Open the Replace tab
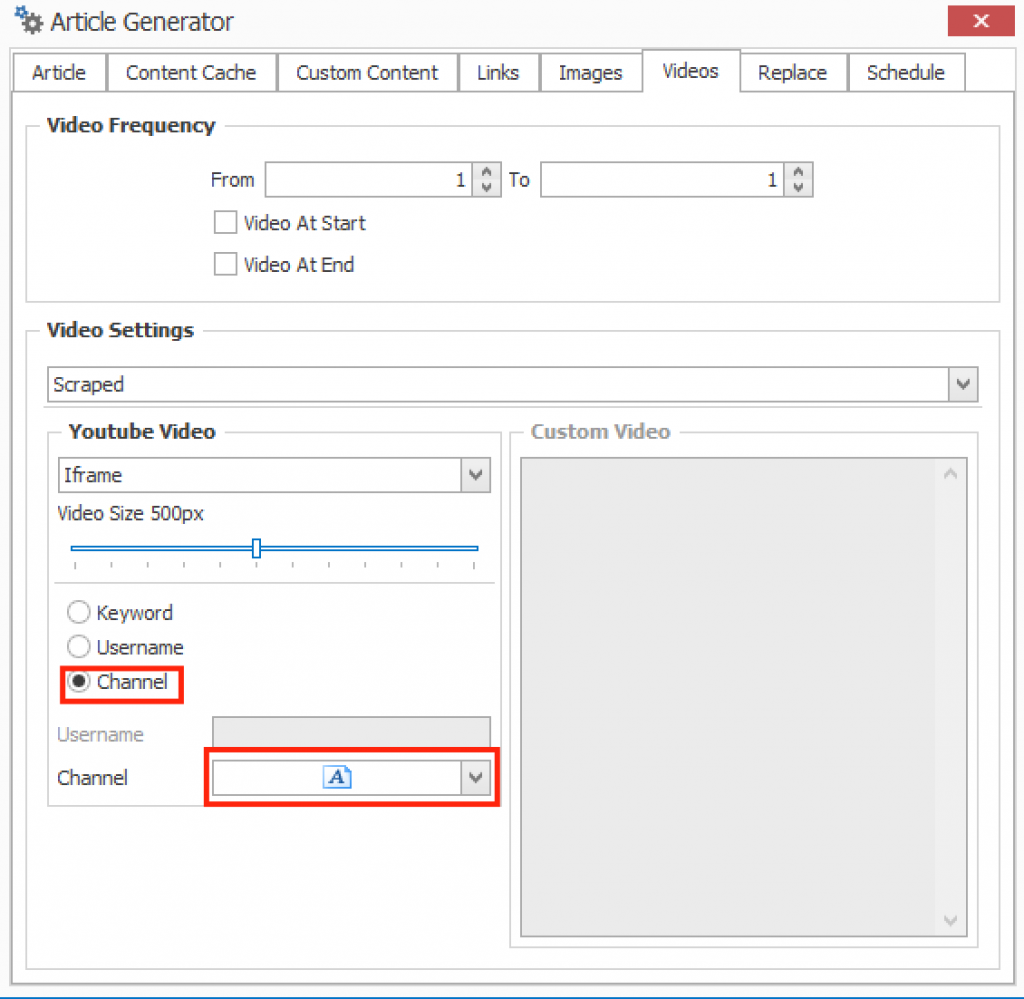The width and height of the screenshot is (1024, 999). tap(792, 72)
